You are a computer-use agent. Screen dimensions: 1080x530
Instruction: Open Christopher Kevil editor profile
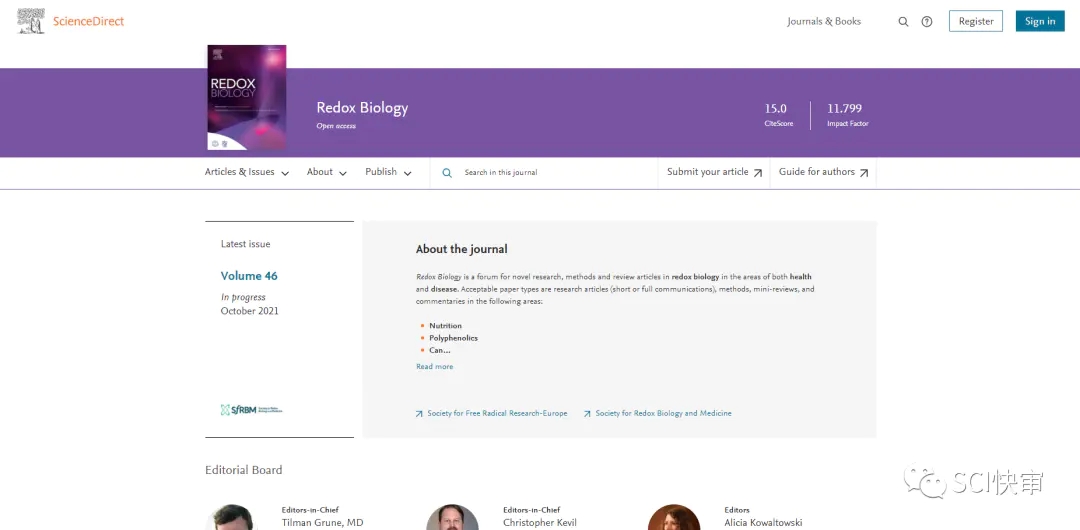[540, 523]
